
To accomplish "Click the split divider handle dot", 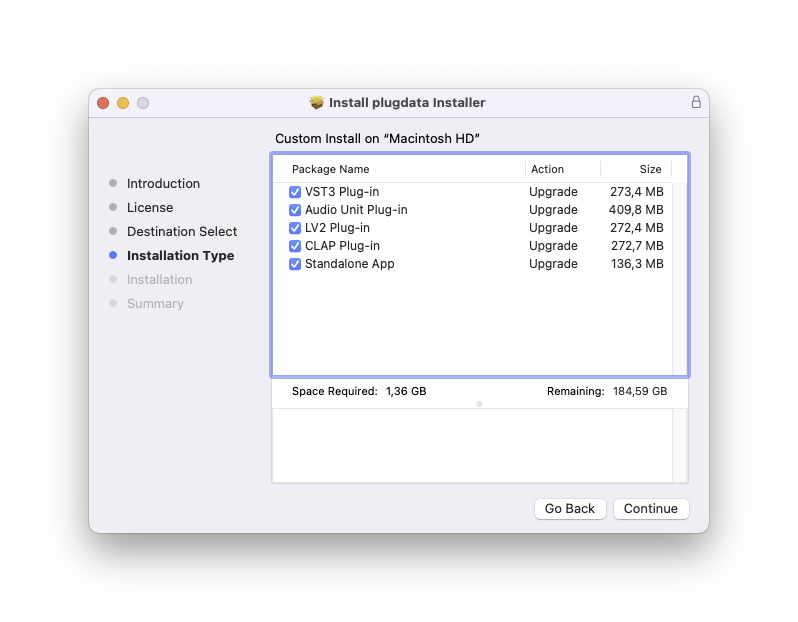I will 479,404.
